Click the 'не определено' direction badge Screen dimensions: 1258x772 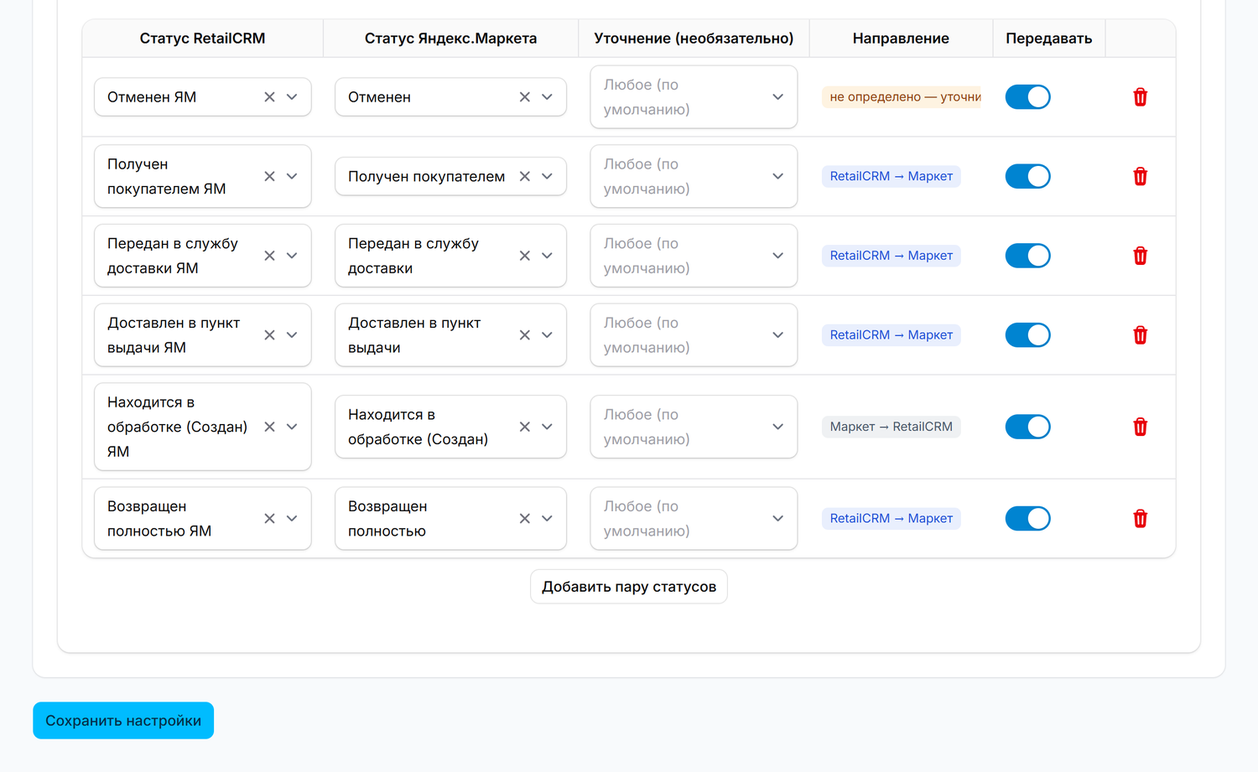(902, 97)
